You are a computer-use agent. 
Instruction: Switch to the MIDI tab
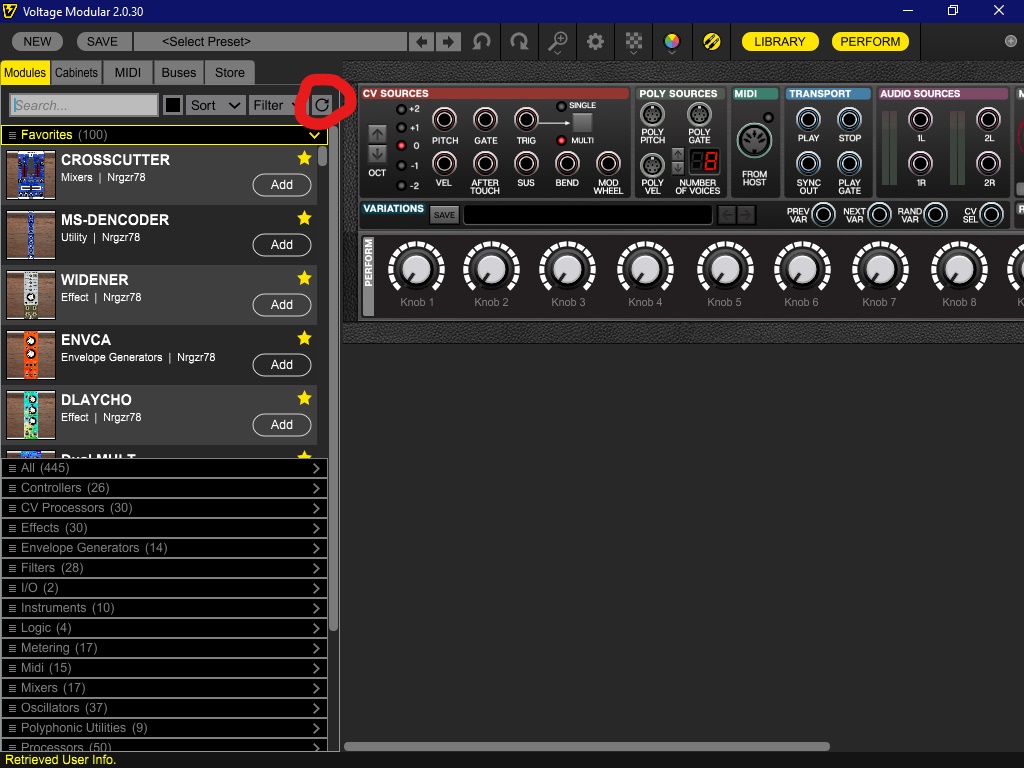click(x=128, y=72)
